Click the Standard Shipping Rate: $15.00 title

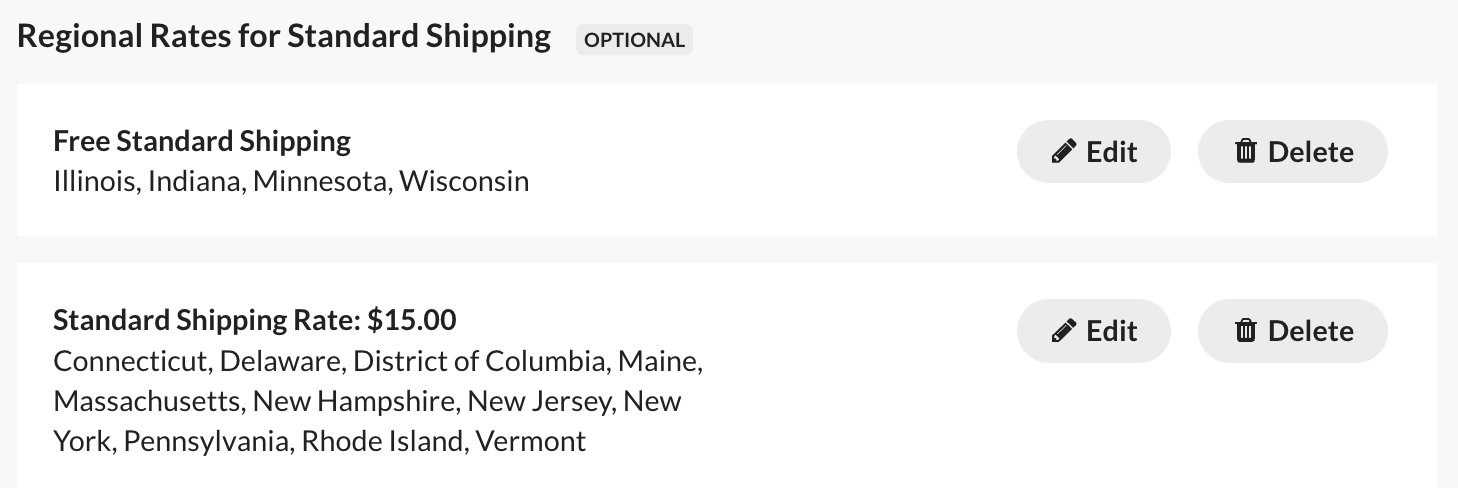pos(255,320)
